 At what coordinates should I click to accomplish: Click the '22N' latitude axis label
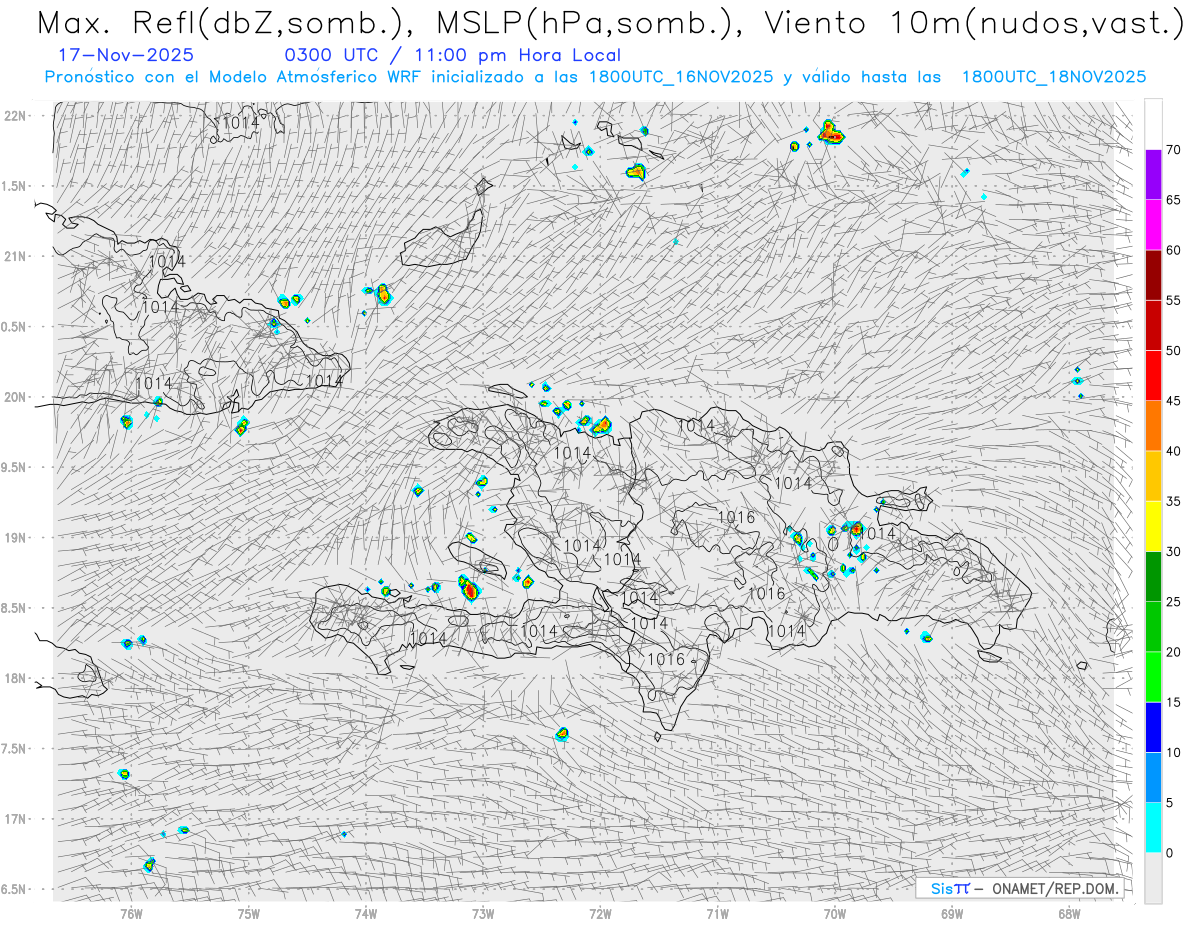[17, 116]
